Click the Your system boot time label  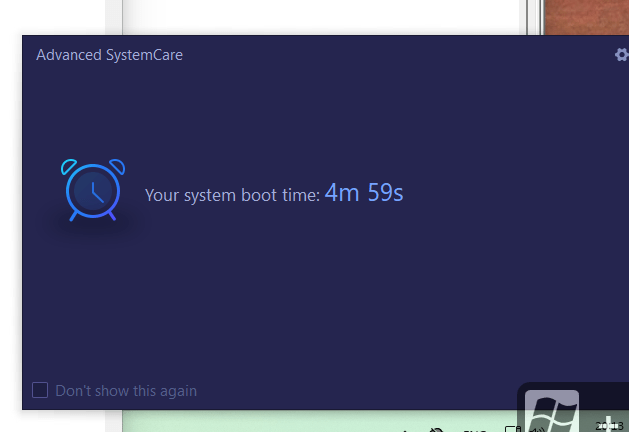232,195
